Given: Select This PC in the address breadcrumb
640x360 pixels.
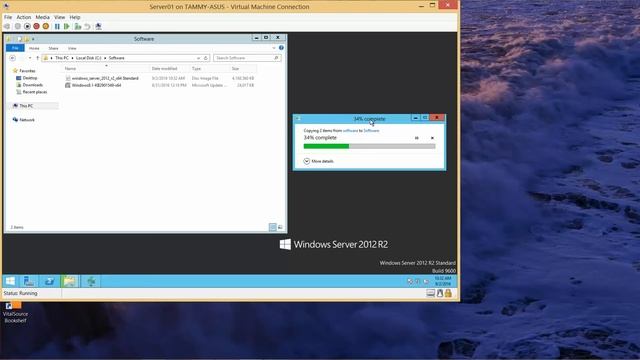Looking at the screenshot, I should tap(62, 58).
